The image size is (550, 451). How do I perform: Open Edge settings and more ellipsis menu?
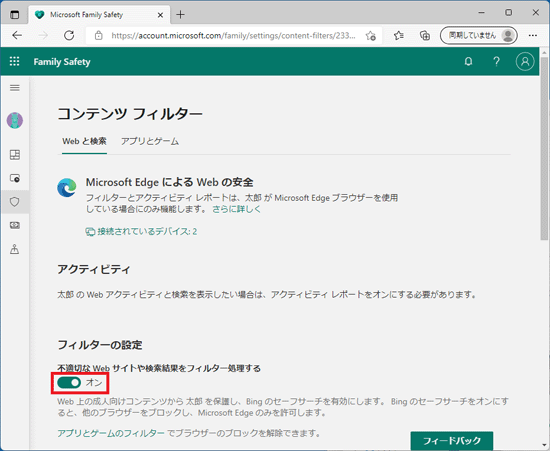click(533, 35)
